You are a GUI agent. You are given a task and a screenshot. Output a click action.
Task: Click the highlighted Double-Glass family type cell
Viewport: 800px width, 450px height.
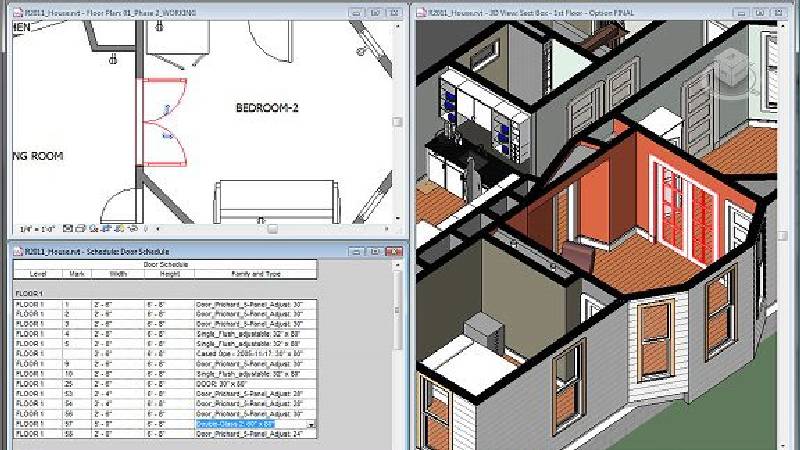tap(251, 424)
